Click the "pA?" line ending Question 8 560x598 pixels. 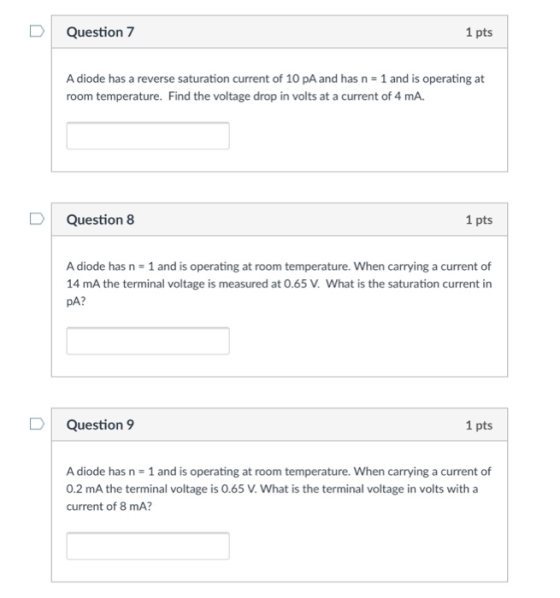(x=76, y=302)
